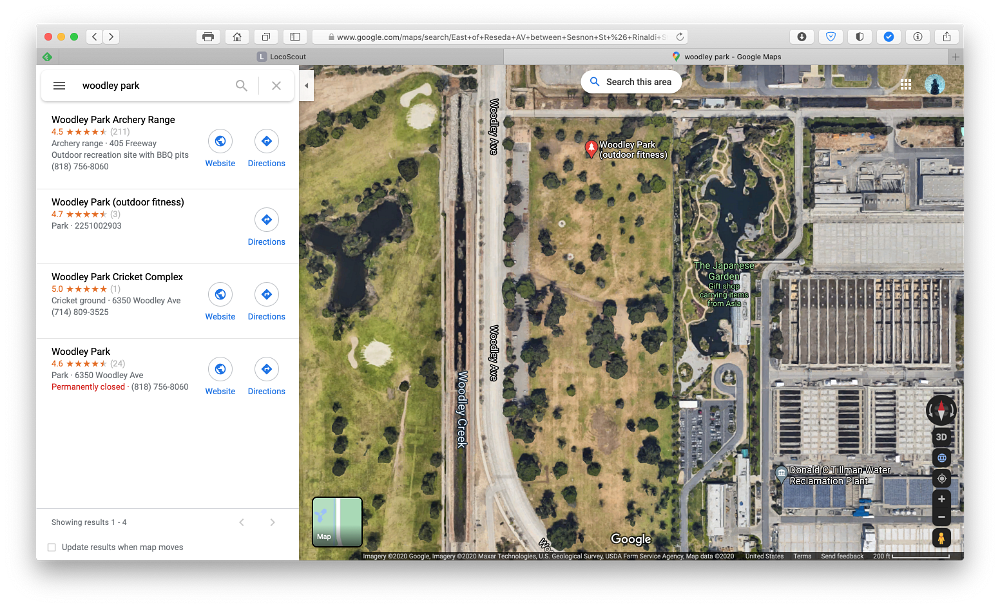Open the Google Maps hamburger menu
Viewport: 1000px width, 608px height.
[x=59, y=85]
